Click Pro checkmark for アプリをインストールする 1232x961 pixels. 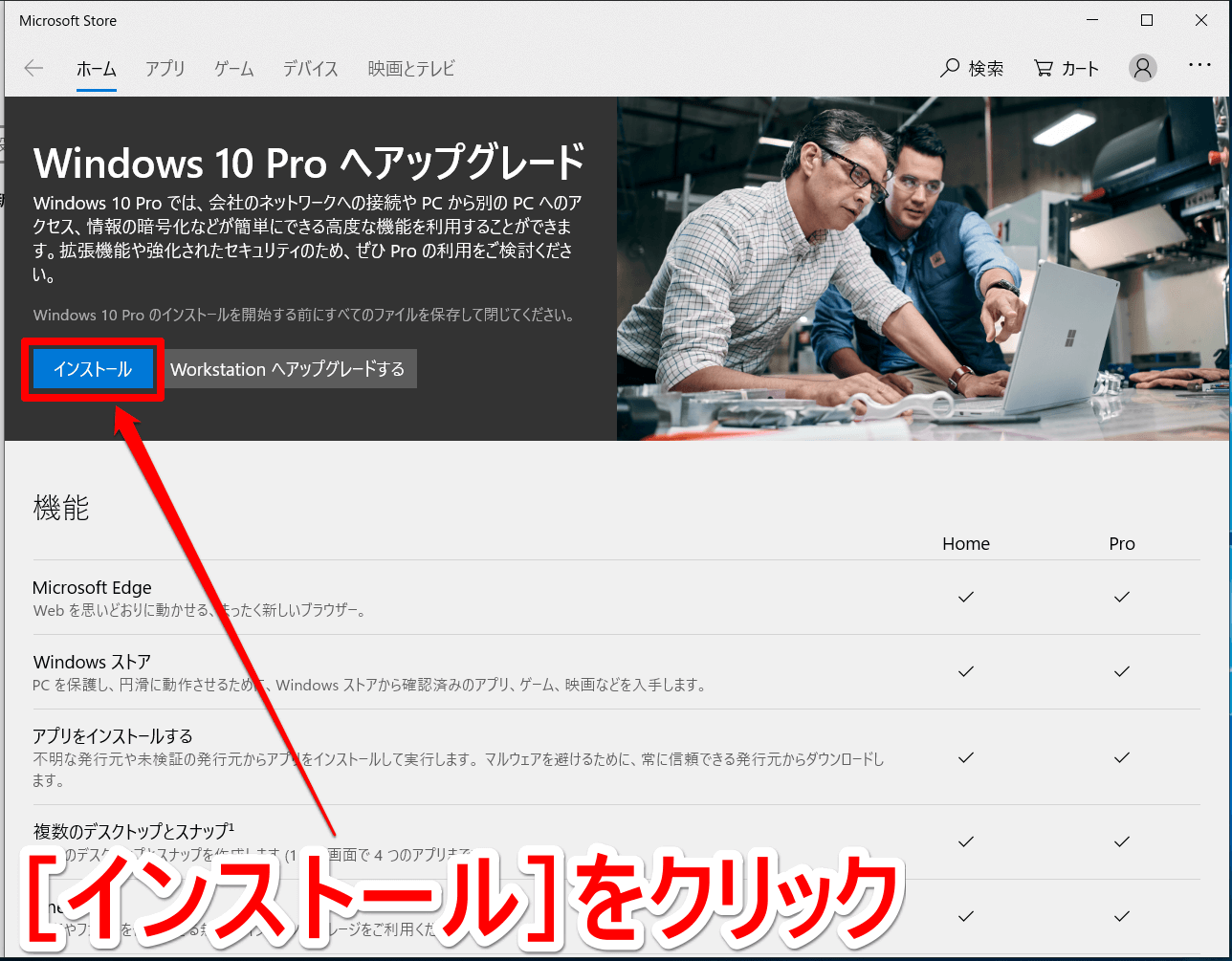click(x=1122, y=757)
